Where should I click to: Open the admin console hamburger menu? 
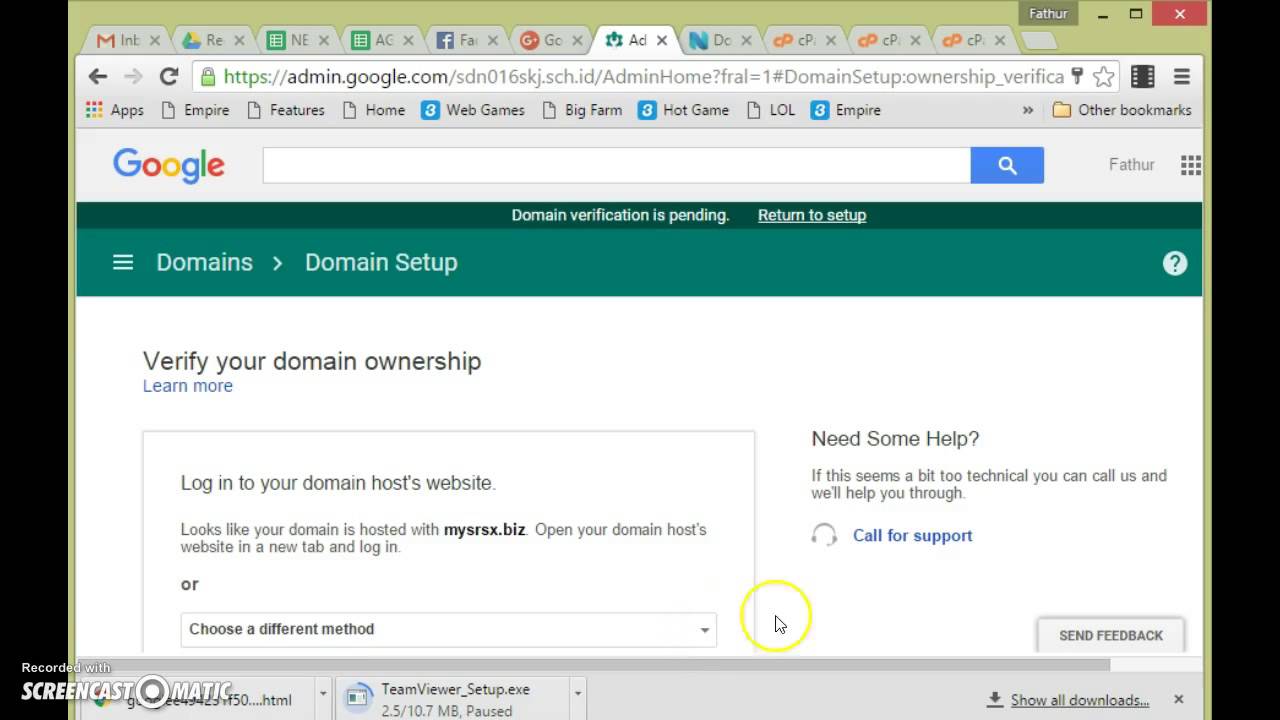pyautogui.click(x=123, y=262)
